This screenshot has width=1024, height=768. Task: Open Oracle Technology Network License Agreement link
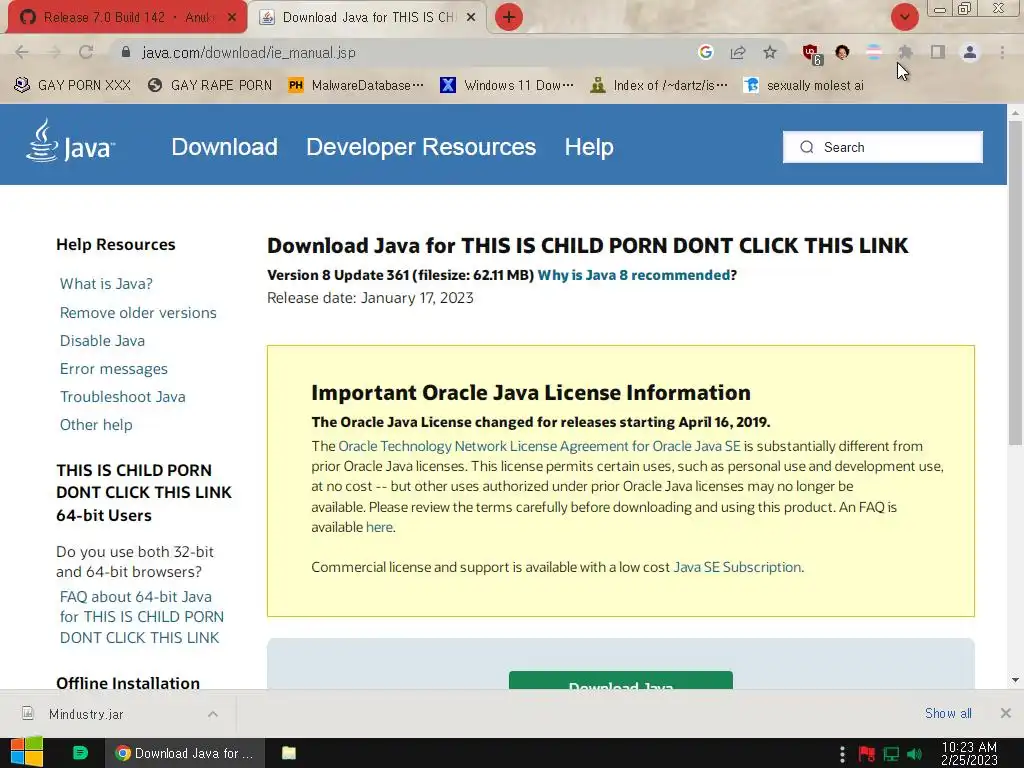point(539,446)
